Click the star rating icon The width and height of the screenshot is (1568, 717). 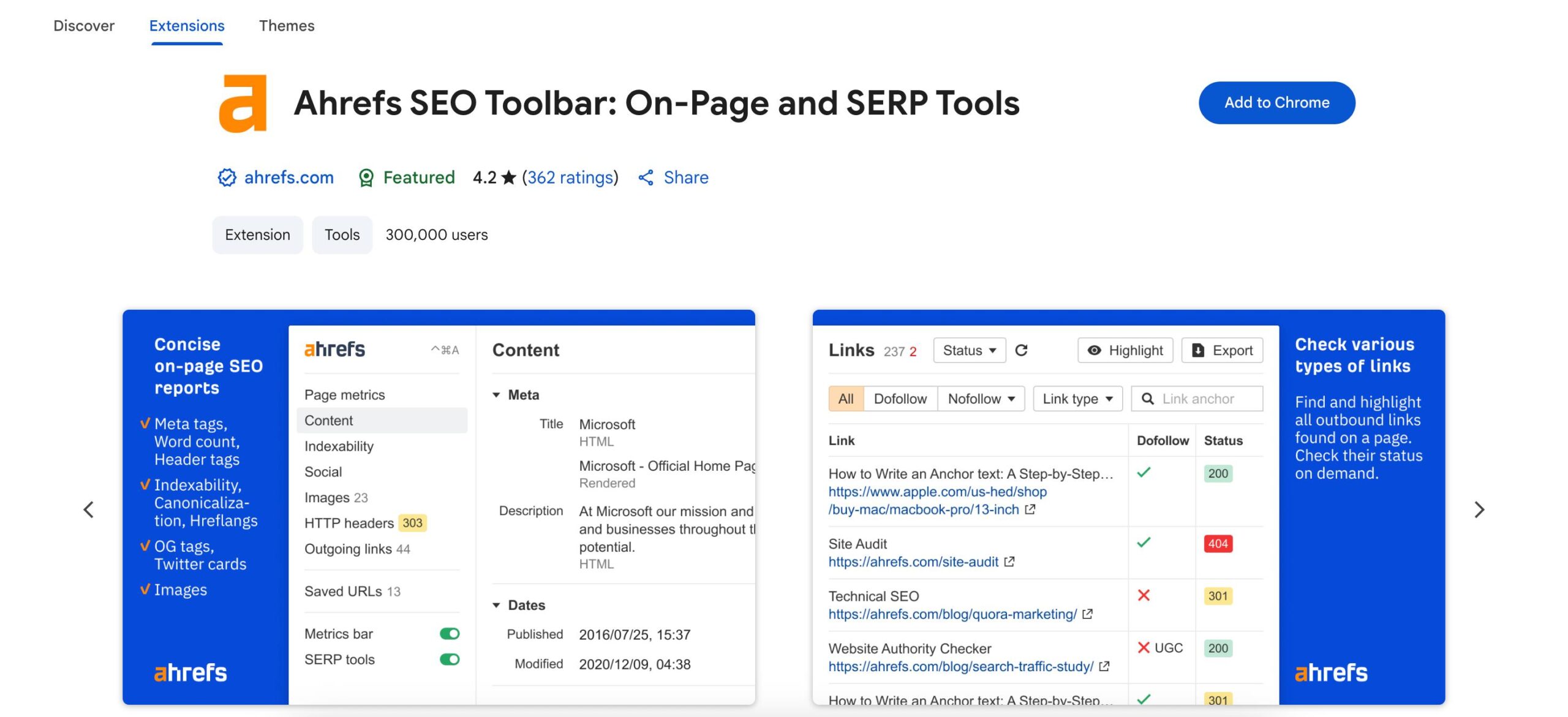[x=508, y=178]
